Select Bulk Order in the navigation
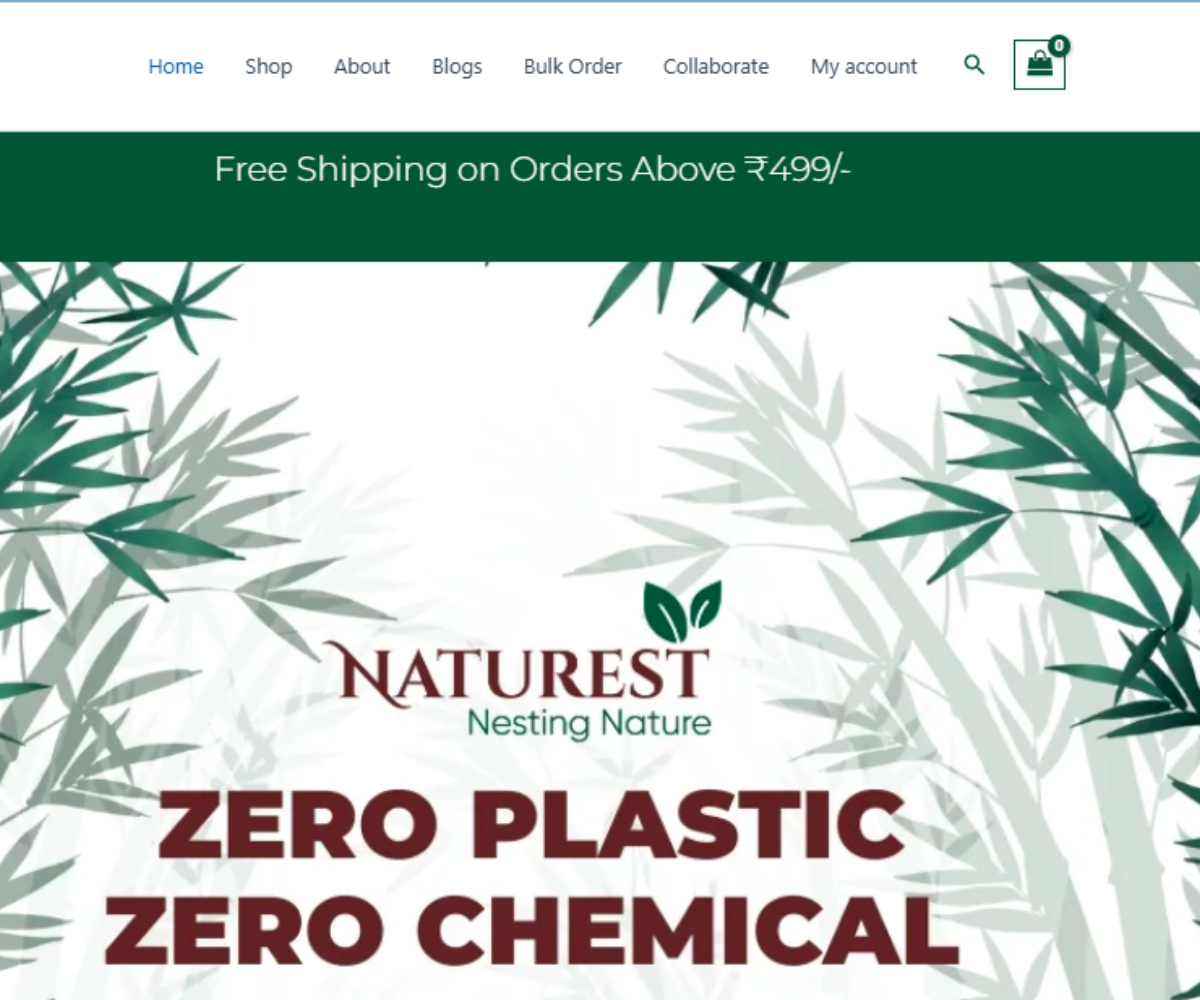 pos(573,66)
